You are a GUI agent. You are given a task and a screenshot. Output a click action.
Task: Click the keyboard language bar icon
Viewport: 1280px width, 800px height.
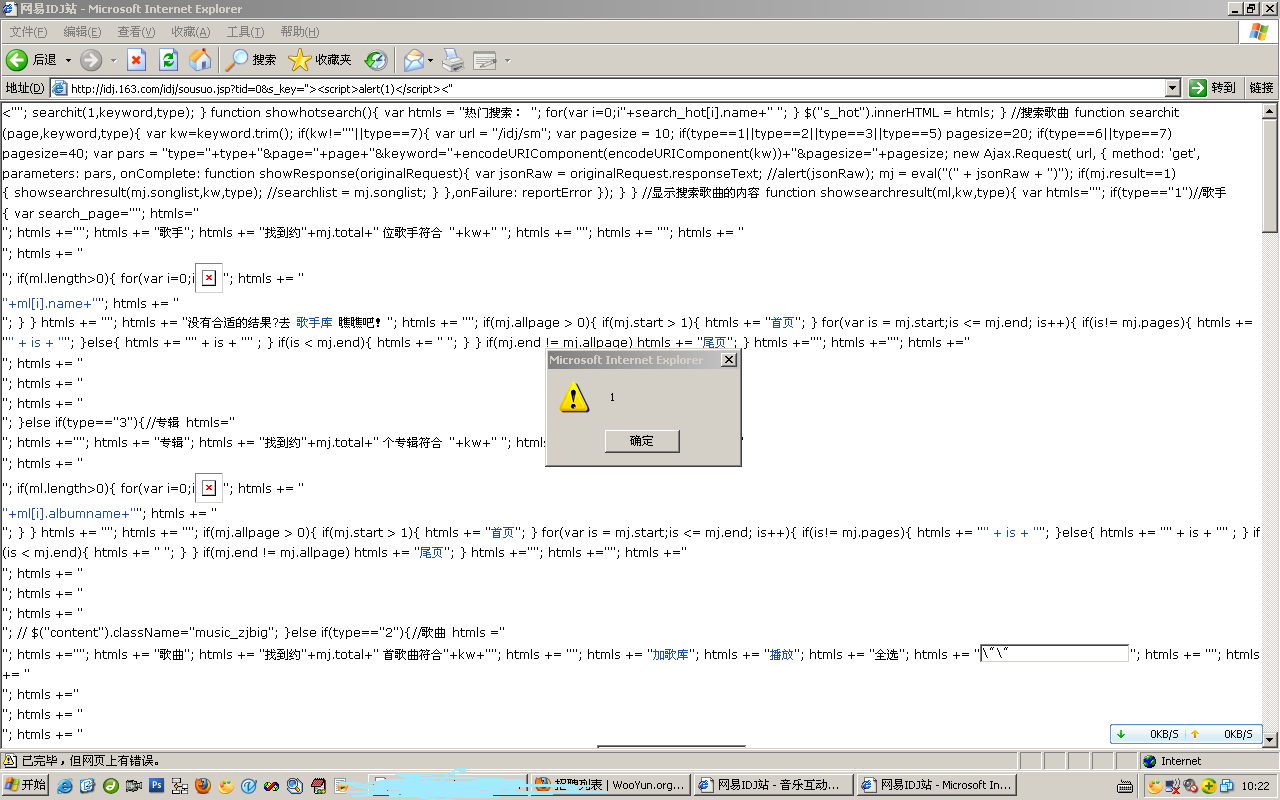pyautogui.click(x=1125, y=786)
